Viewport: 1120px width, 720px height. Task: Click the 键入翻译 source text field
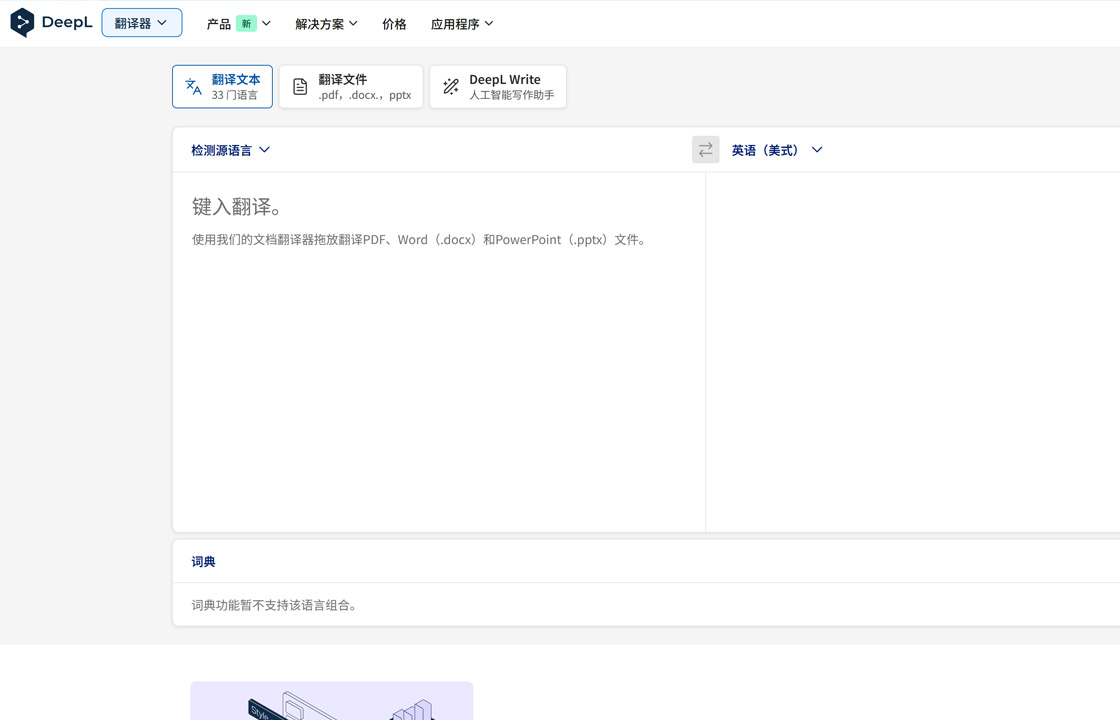point(439,351)
